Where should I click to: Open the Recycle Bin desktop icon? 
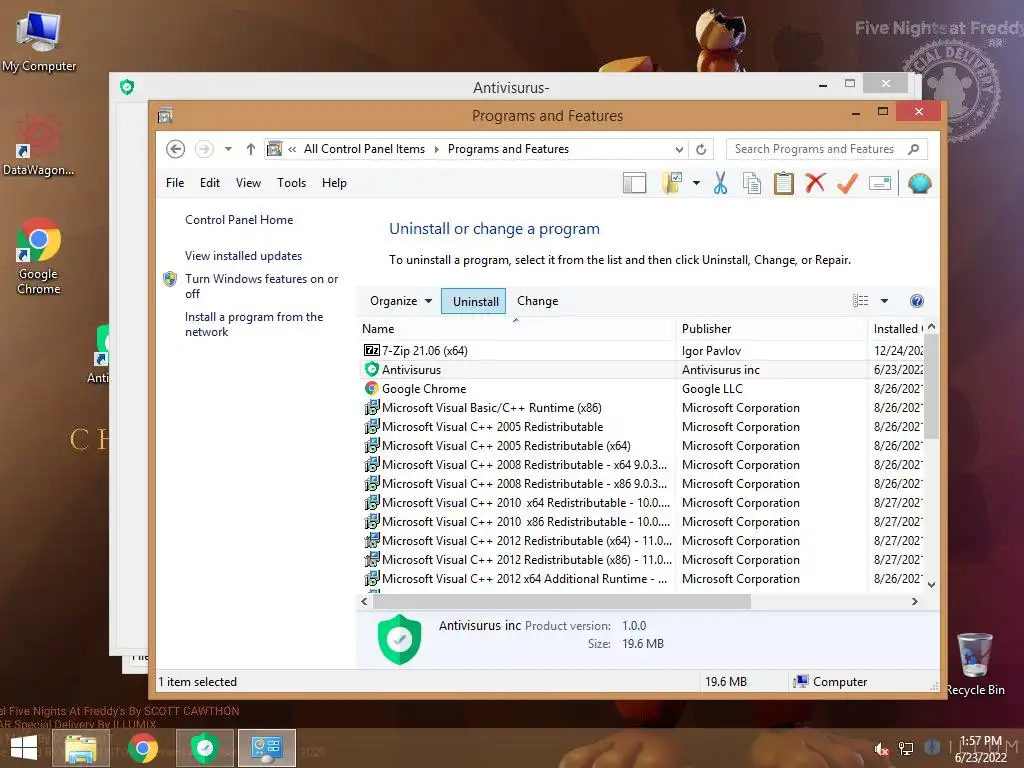(975, 664)
